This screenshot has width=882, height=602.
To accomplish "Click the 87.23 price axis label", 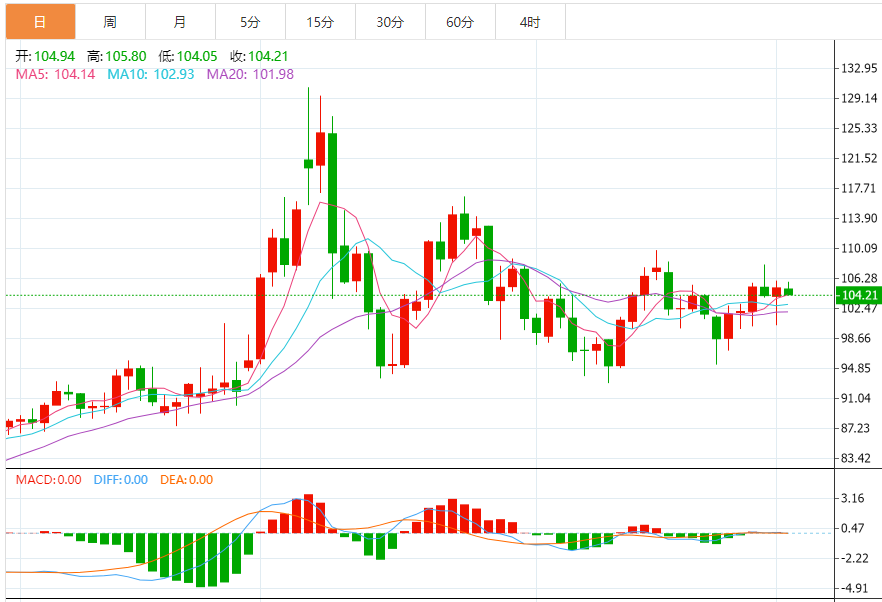I will point(856,429).
